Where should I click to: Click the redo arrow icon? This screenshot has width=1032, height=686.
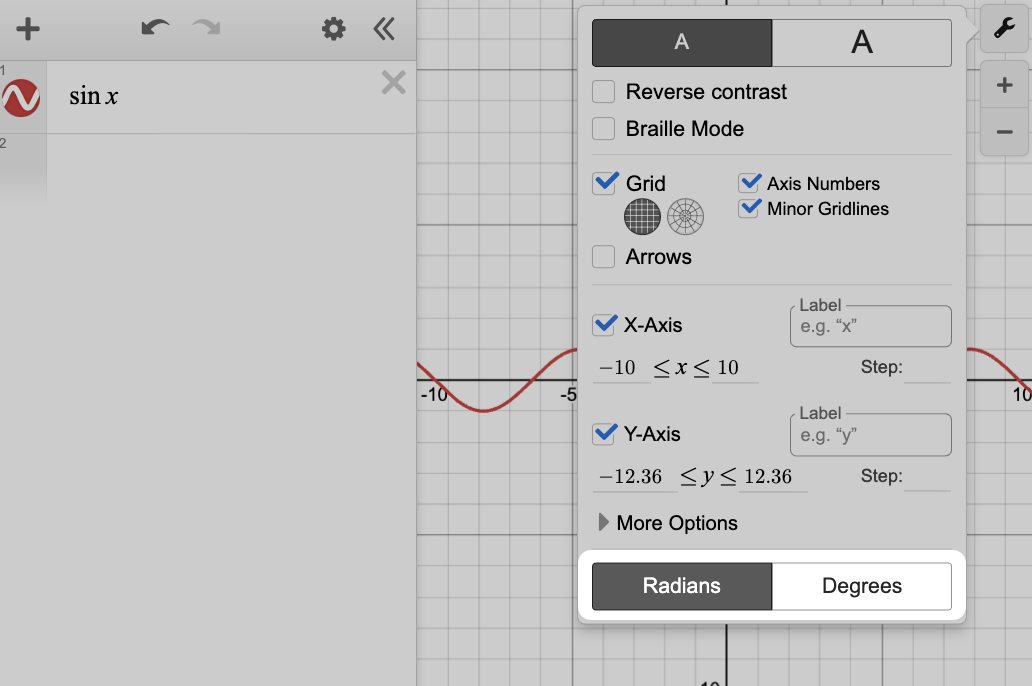tap(207, 29)
